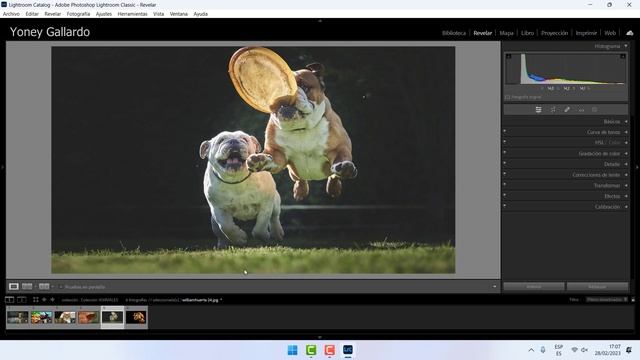The height and width of the screenshot is (360, 640).
Task: Toggle Transform panel on/off switch
Action: (505, 184)
